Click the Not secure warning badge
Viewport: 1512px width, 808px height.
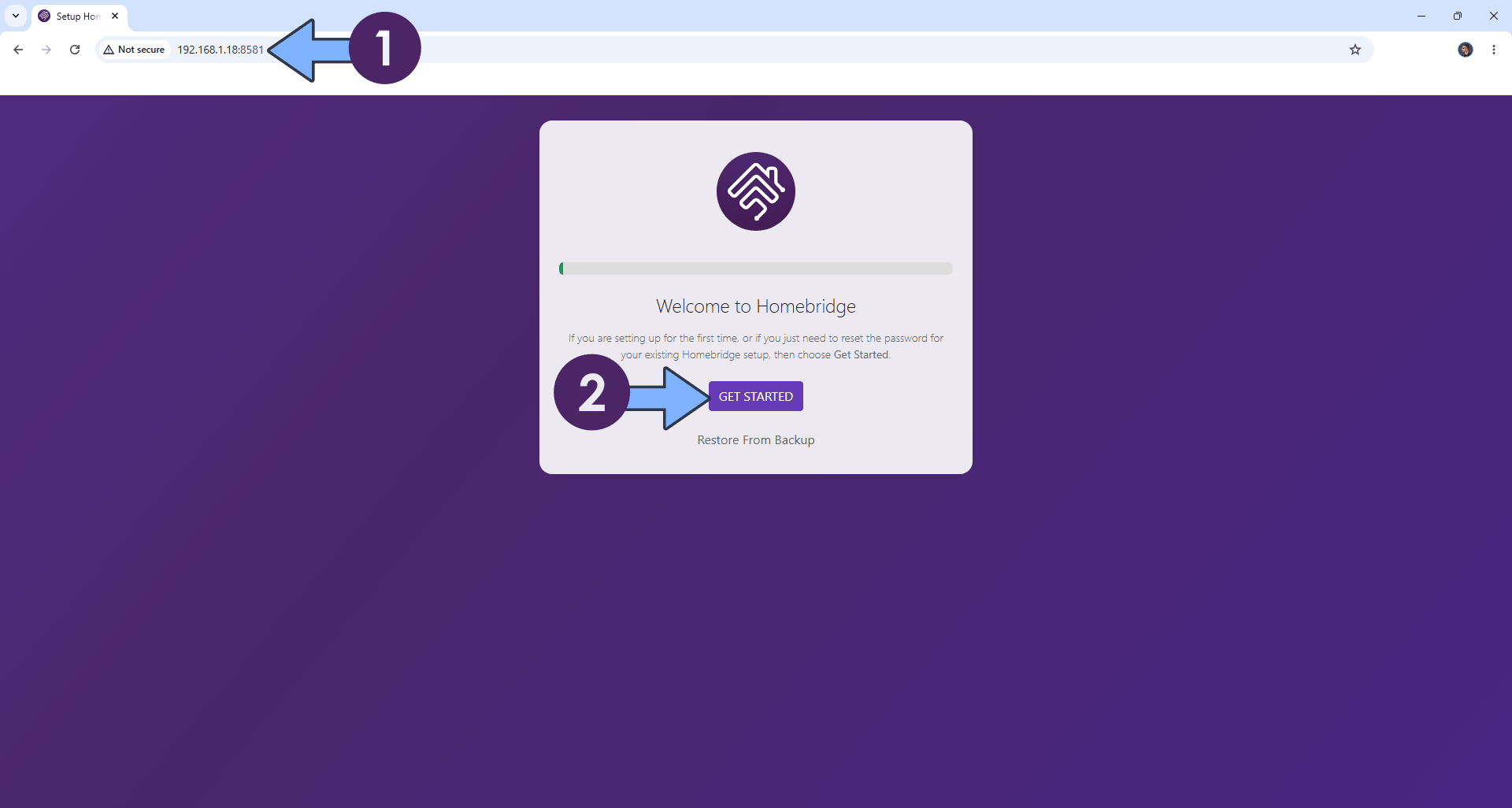pos(134,50)
